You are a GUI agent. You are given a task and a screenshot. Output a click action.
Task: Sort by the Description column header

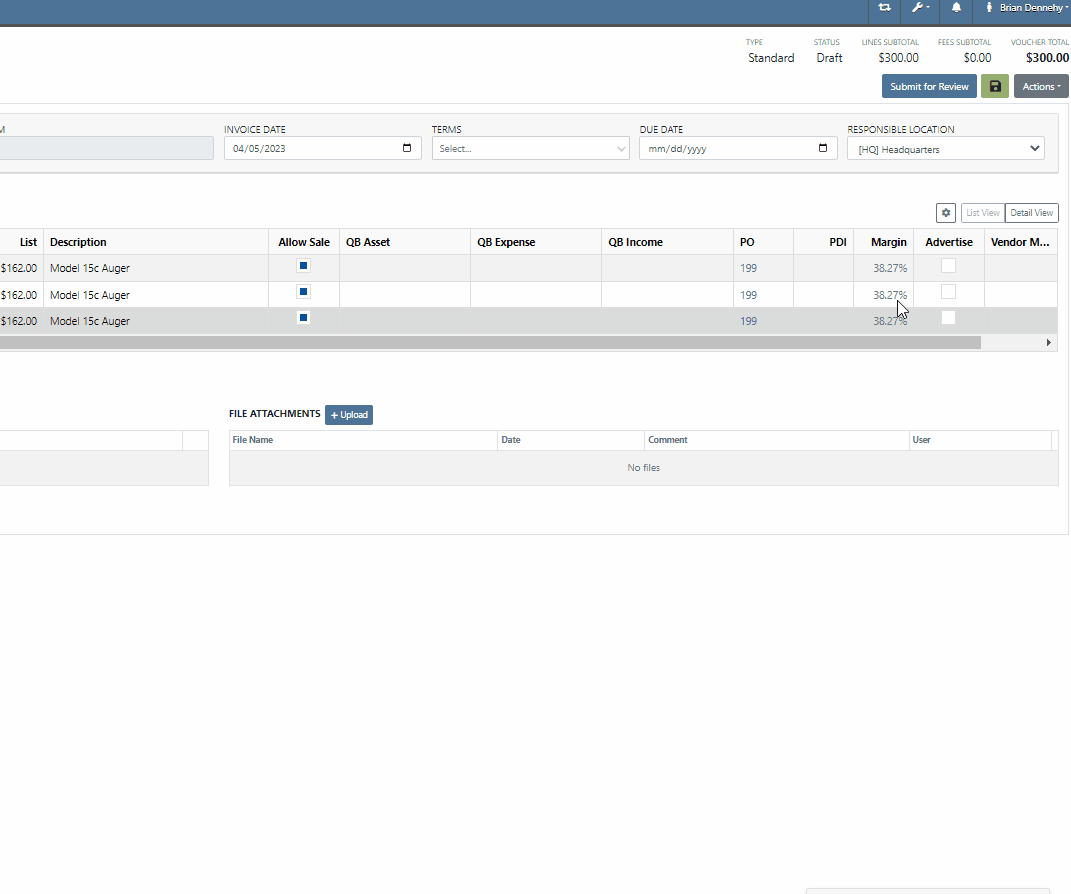pos(156,242)
